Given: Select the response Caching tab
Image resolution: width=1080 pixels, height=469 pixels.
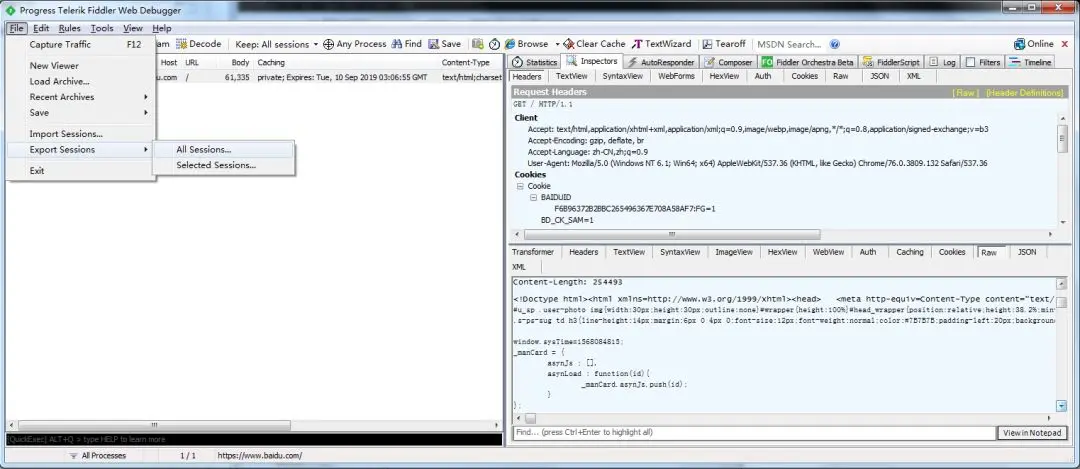Looking at the screenshot, I should click(x=909, y=252).
